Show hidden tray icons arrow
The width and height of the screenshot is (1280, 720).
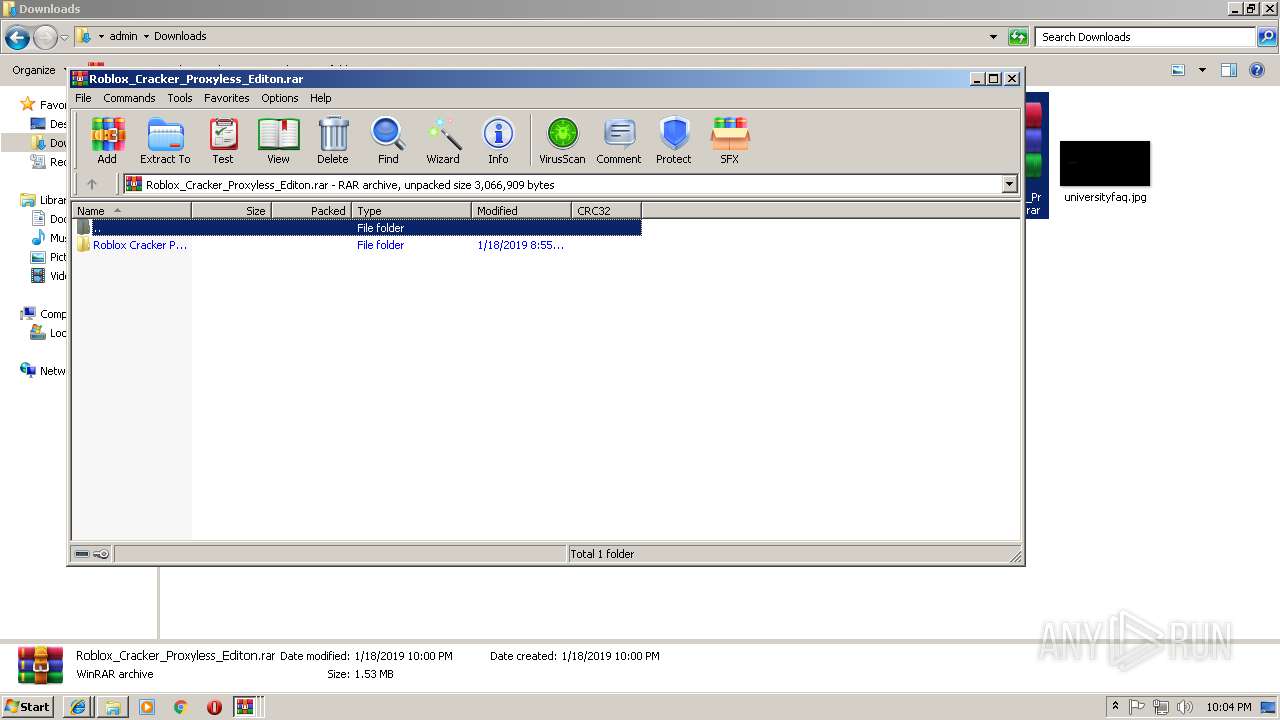point(1115,707)
